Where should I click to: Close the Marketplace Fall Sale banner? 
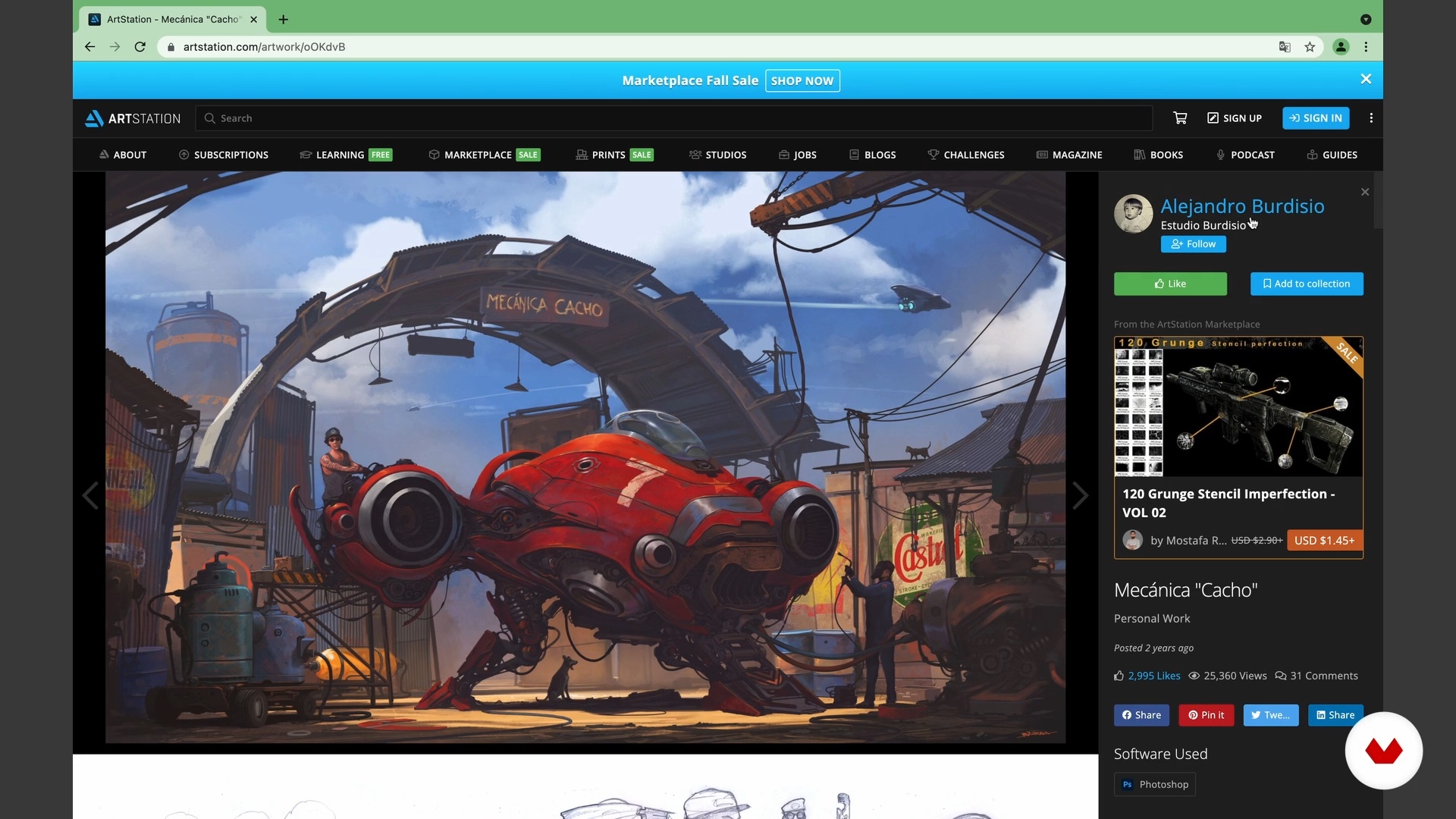tap(1366, 79)
